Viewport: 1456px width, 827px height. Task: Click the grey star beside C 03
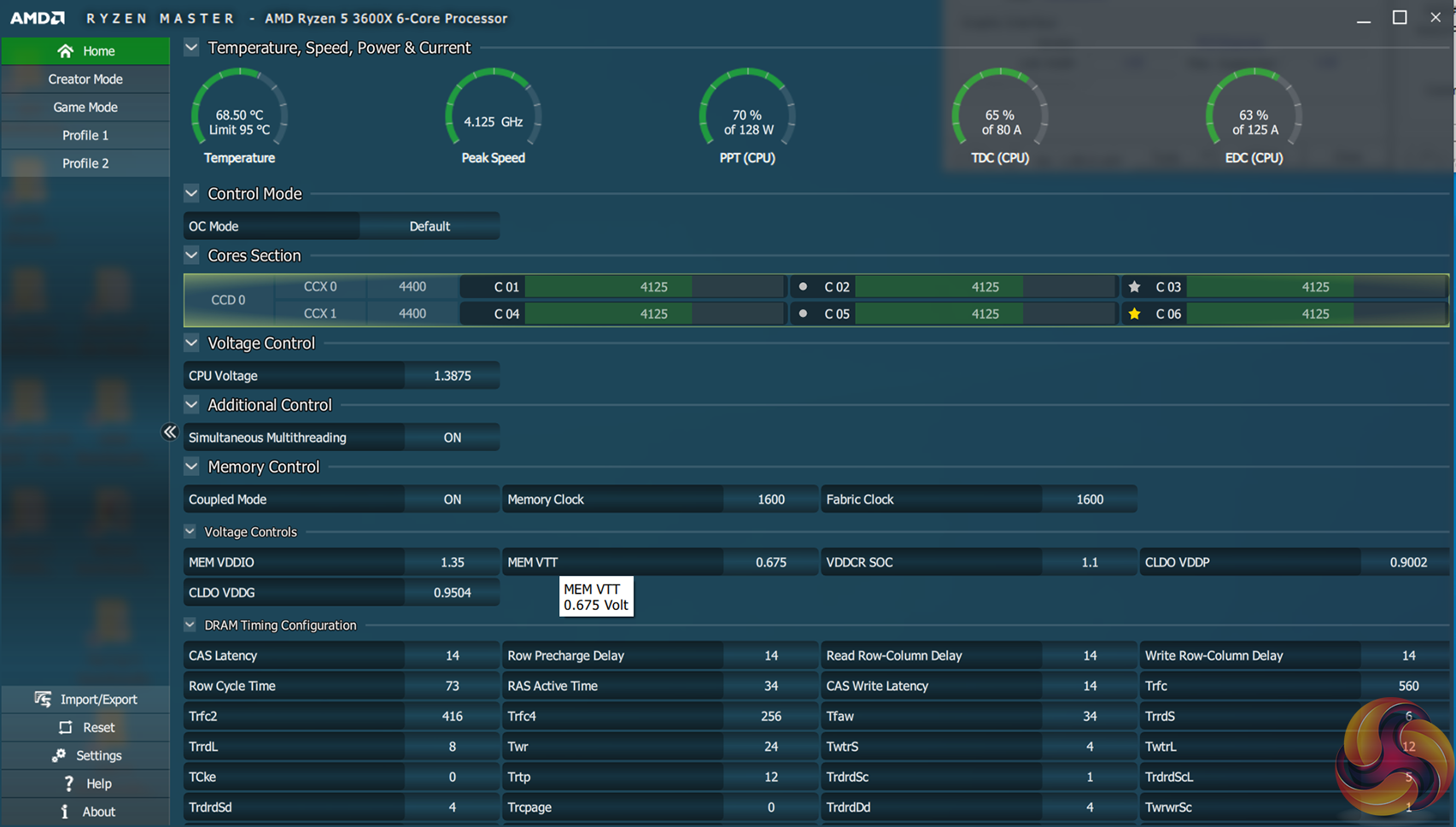(x=1134, y=287)
